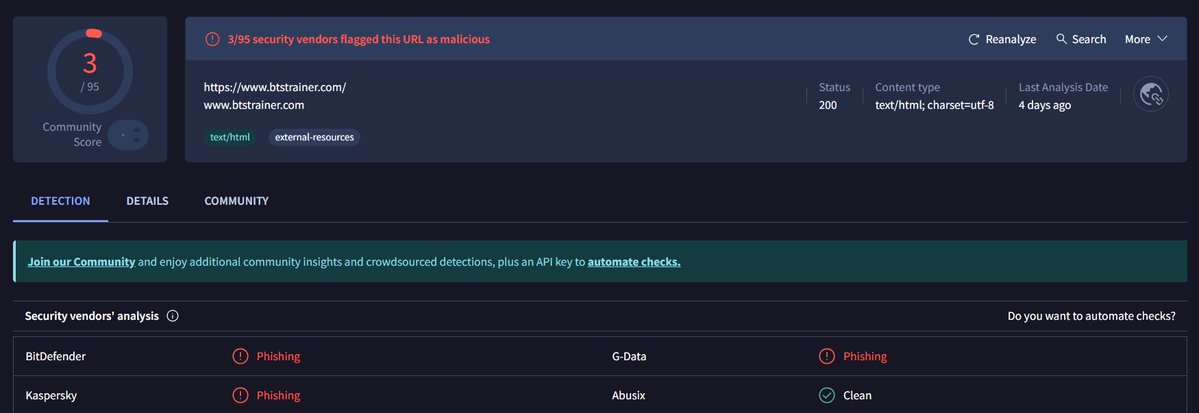Click the Reanalyze circular arrow icon

973,39
